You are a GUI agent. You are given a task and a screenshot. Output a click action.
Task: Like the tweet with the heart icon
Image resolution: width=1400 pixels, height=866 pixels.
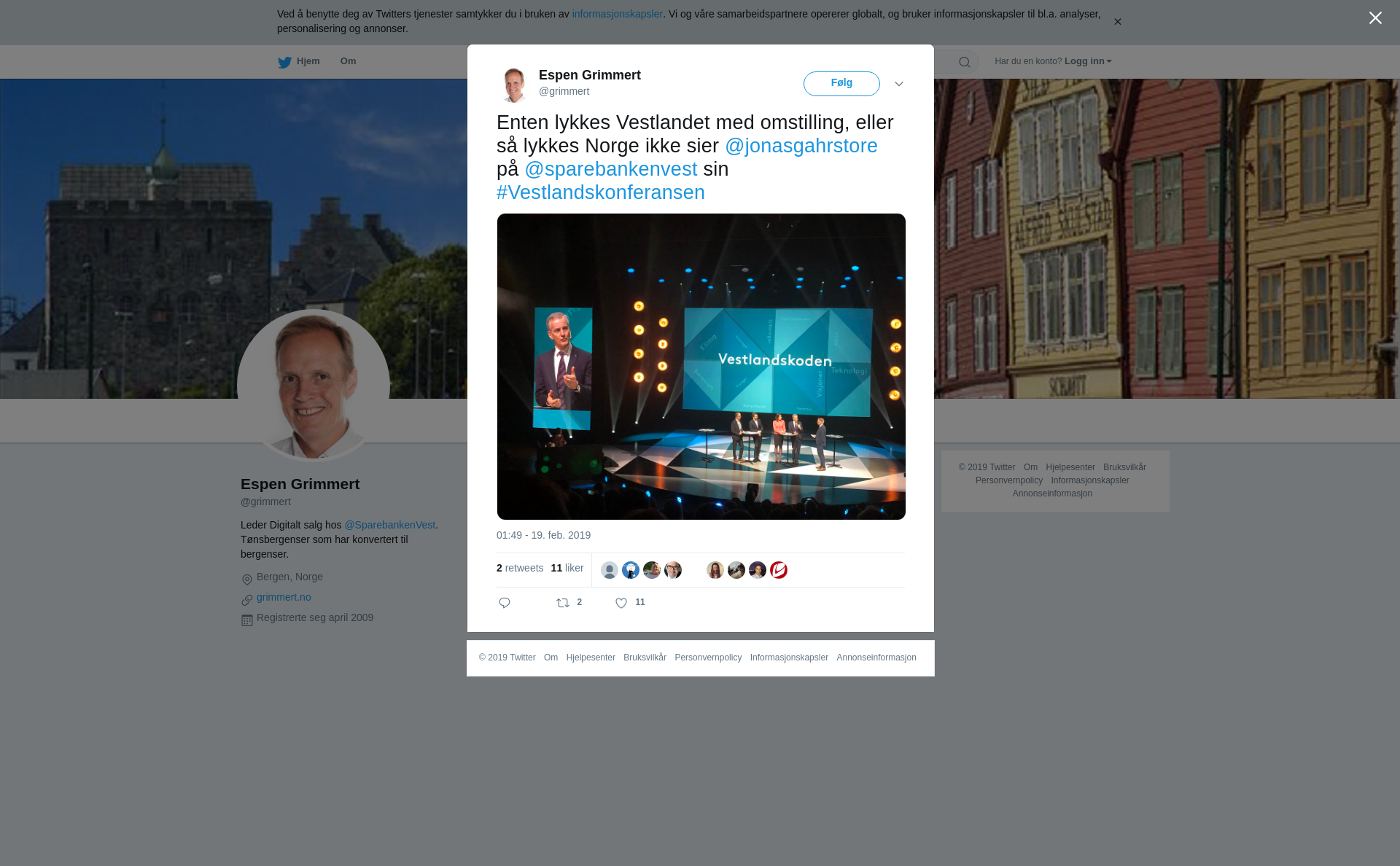(621, 603)
